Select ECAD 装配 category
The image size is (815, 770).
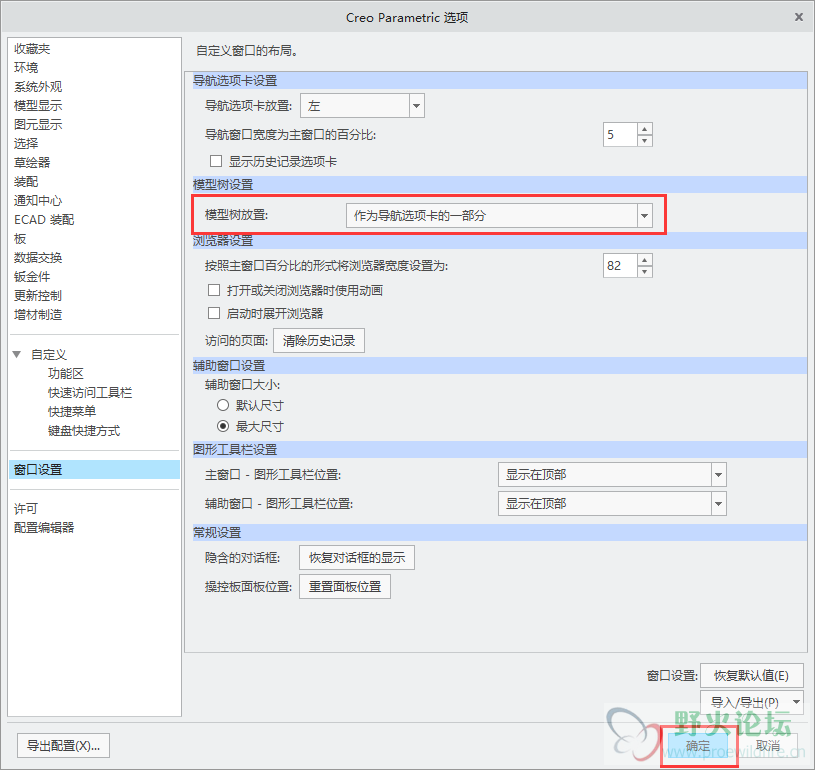44,220
